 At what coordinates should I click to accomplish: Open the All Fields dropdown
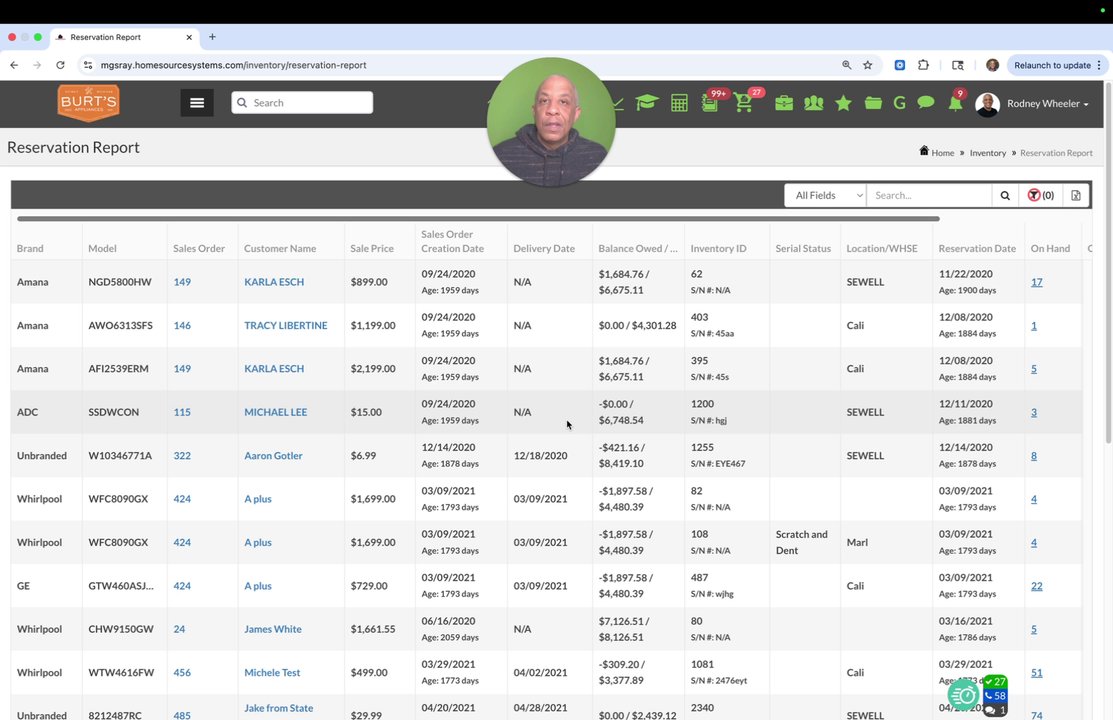click(826, 195)
